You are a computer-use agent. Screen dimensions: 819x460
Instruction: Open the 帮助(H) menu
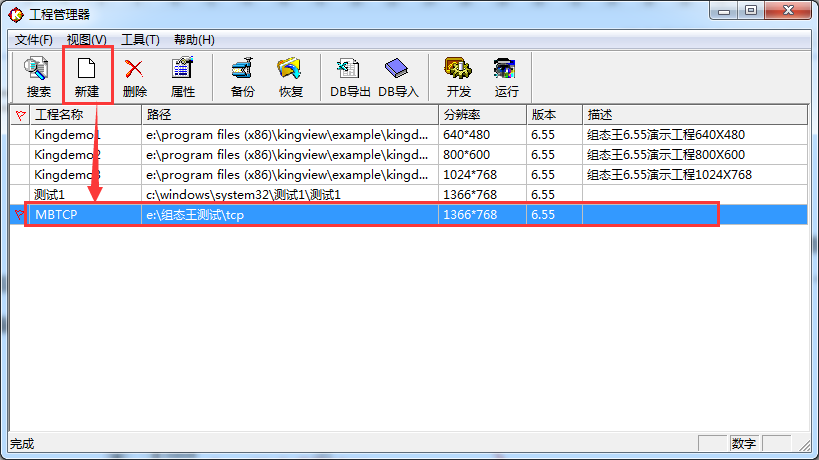[194, 40]
